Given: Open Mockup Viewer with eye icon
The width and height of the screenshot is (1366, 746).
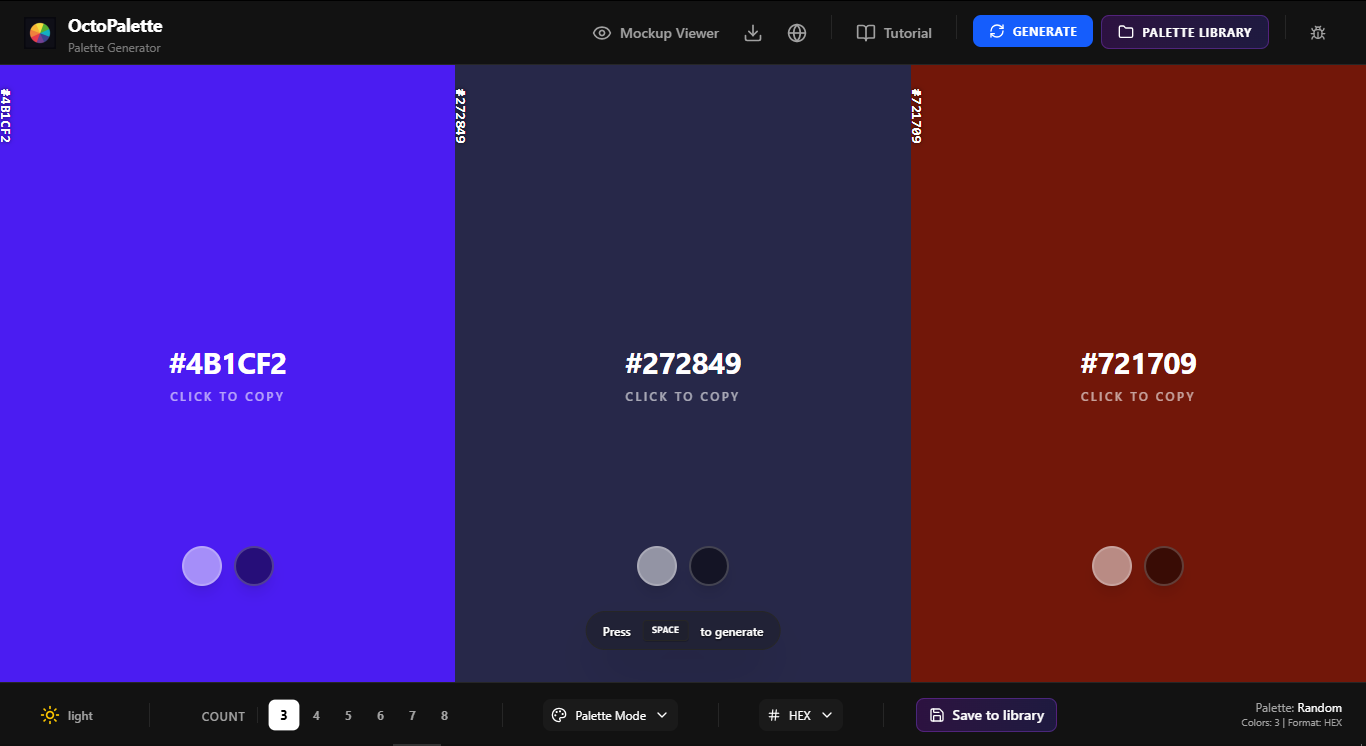Looking at the screenshot, I should click(656, 33).
